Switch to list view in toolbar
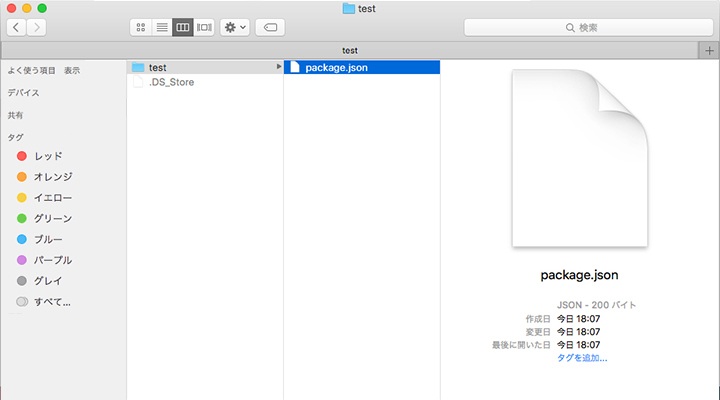Viewport: 720px width, 400px height. pos(162,27)
